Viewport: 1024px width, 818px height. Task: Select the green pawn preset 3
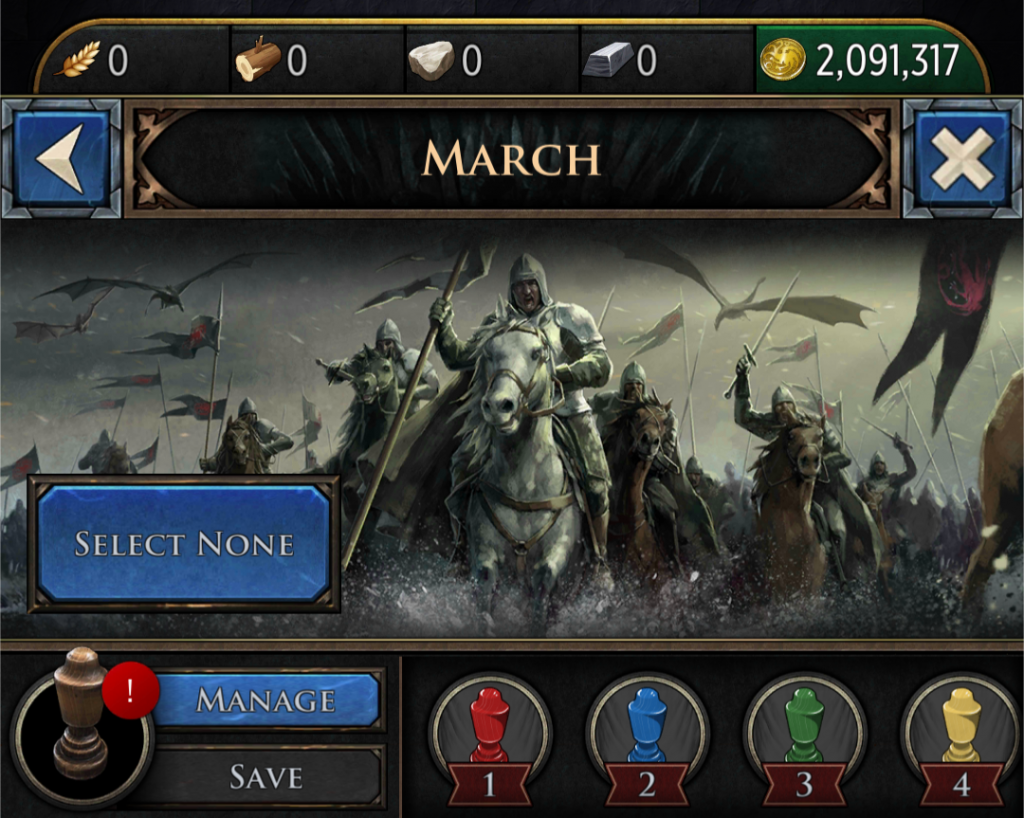(x=805, y=734)
